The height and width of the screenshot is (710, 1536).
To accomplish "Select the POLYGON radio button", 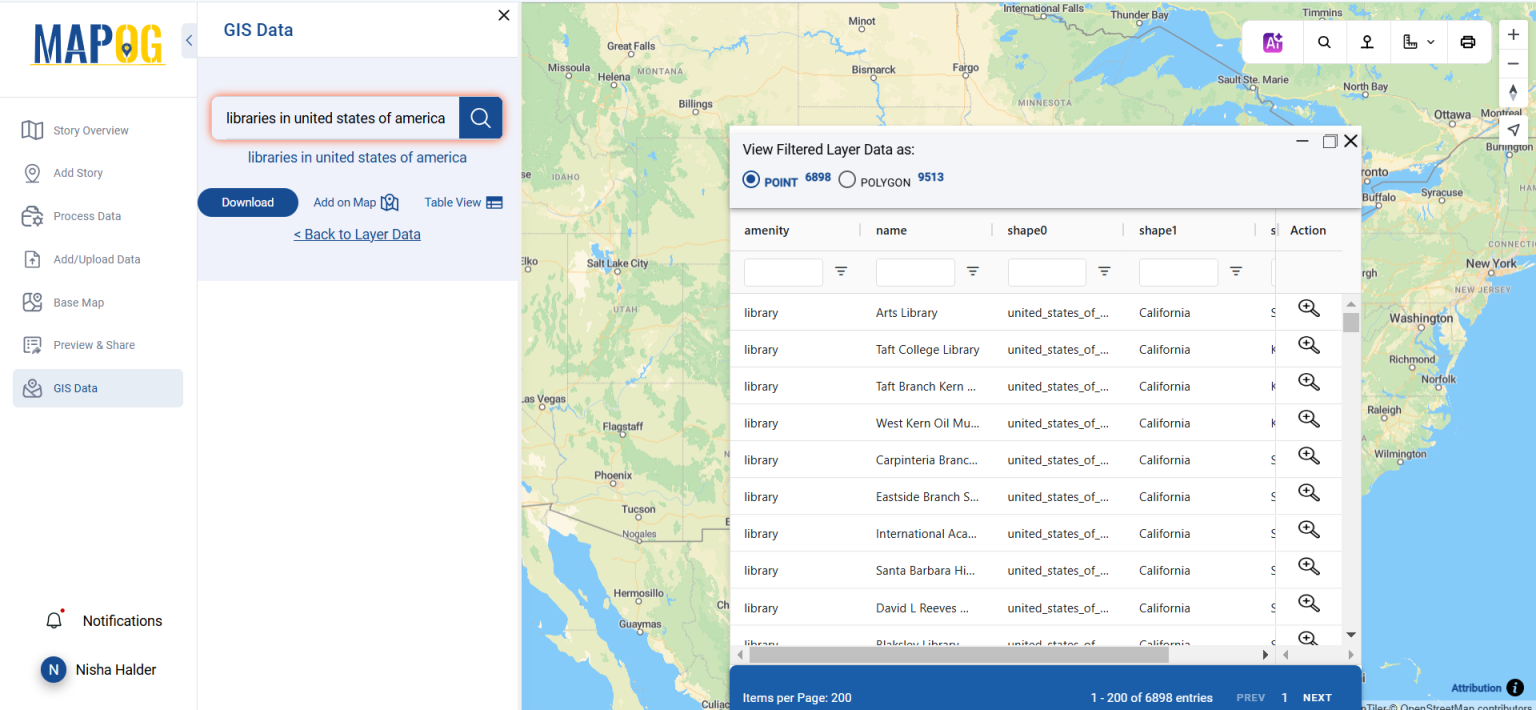I will pos(847,179).
